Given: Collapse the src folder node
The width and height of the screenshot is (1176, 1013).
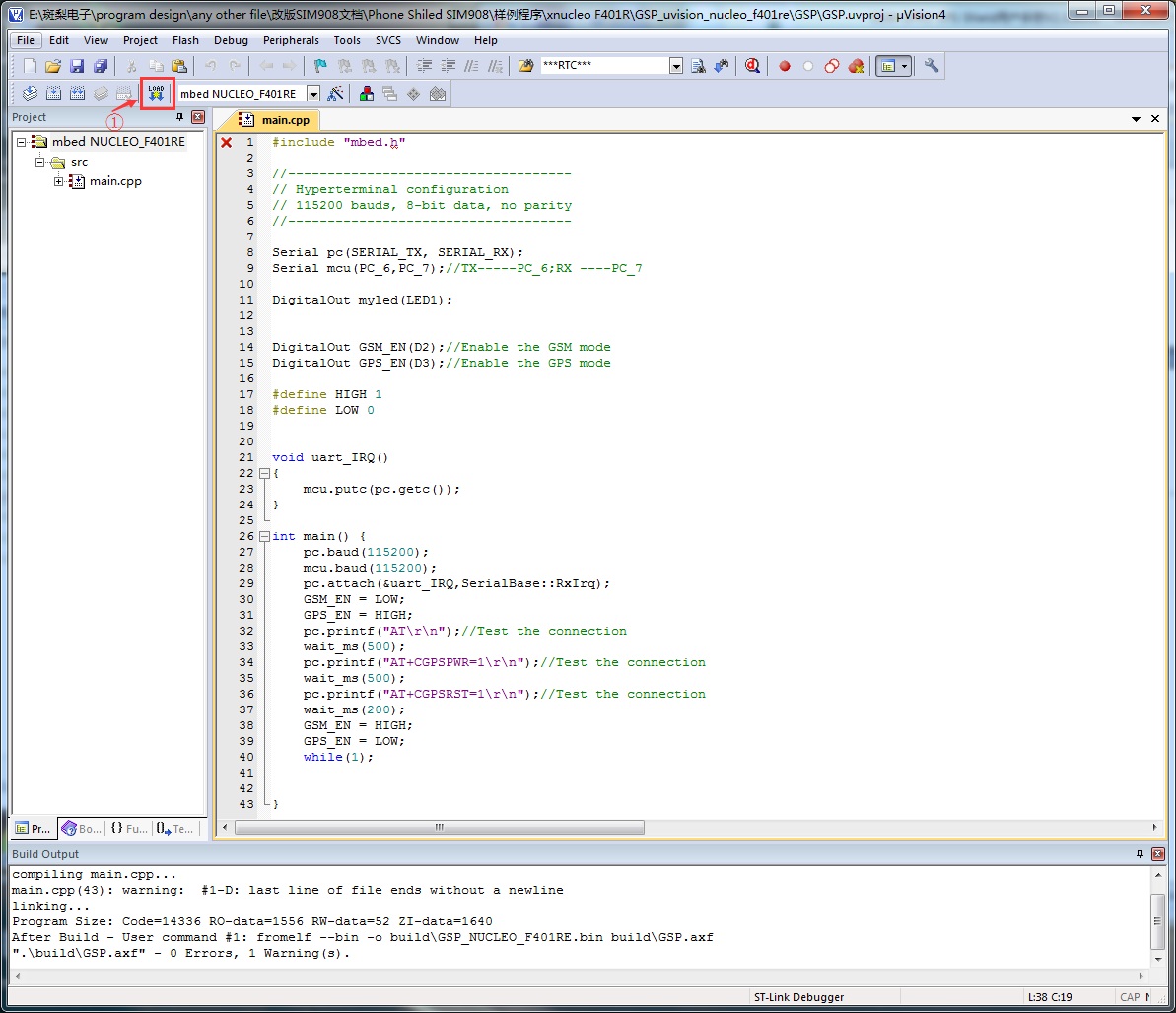Looking at the screenshot, I should (39, 162).
